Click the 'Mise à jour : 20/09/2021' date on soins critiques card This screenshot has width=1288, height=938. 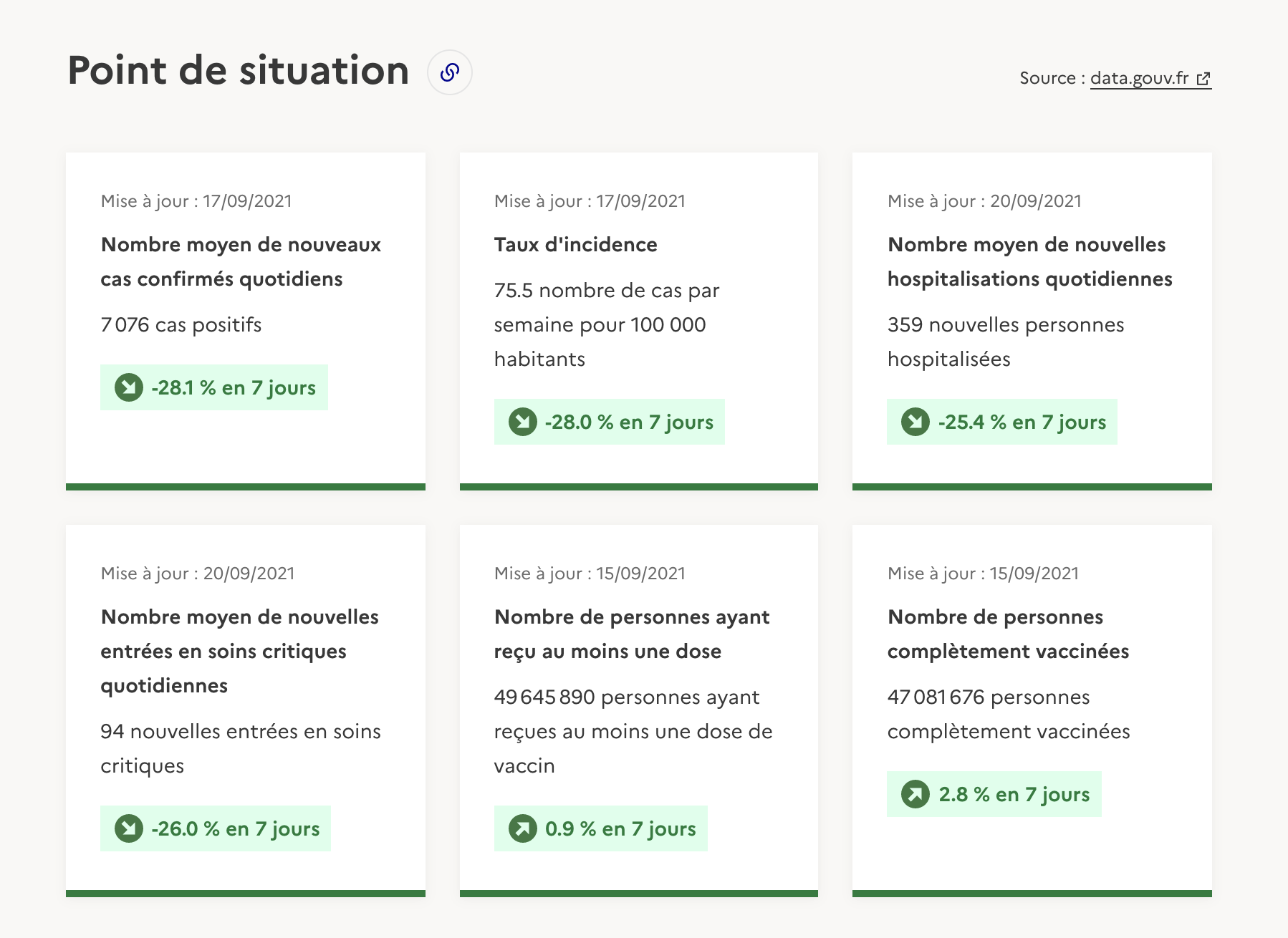pos(198,574)
